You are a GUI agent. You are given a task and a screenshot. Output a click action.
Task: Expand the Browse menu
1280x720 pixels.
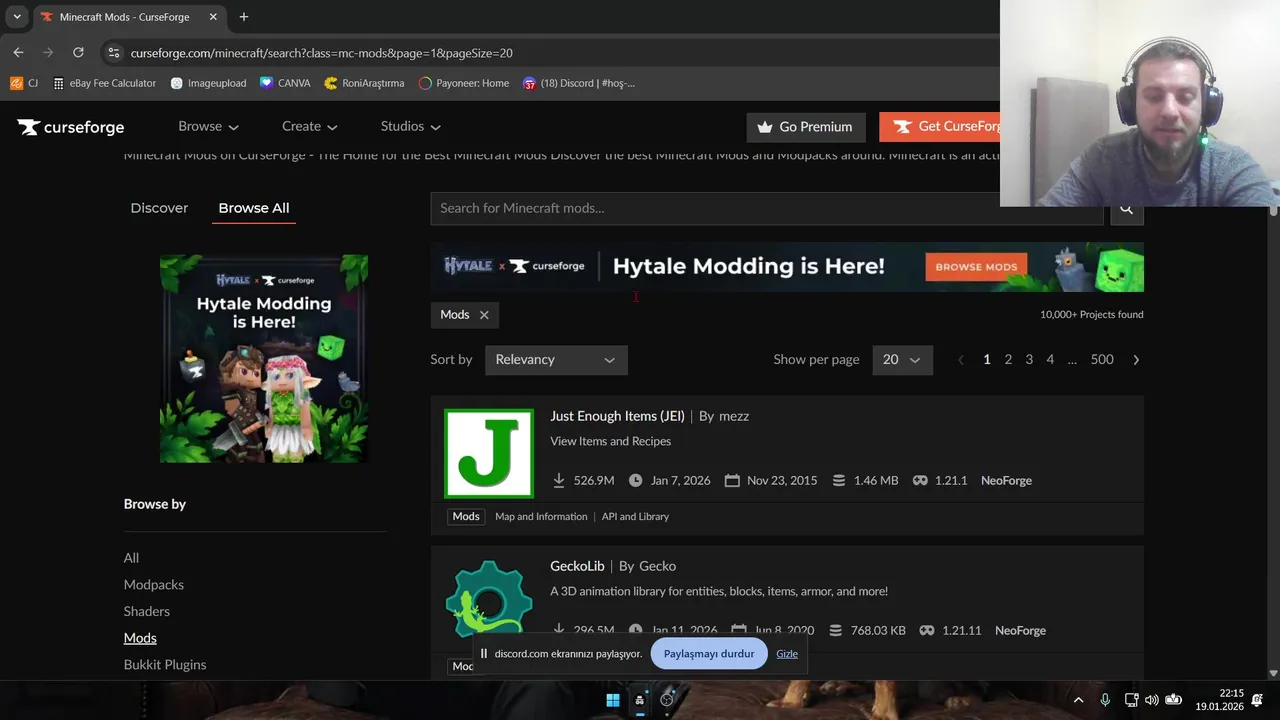coord(208,127)
